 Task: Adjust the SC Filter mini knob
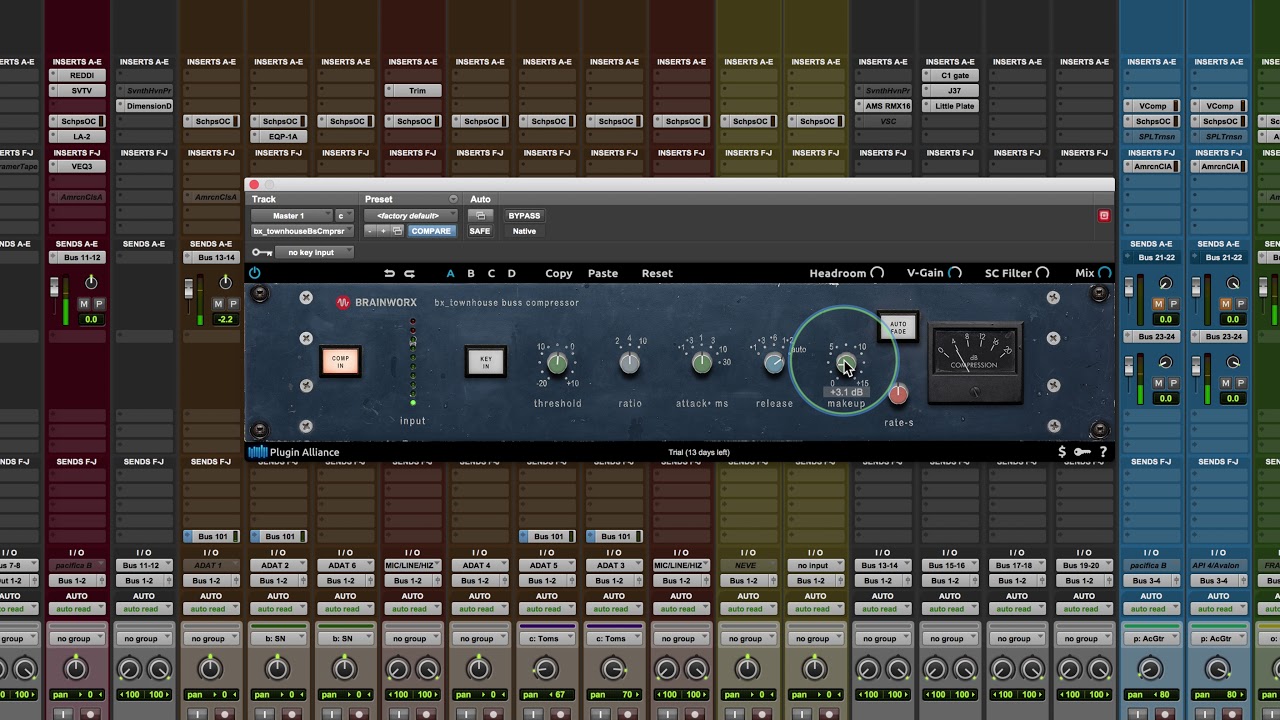1043,273
